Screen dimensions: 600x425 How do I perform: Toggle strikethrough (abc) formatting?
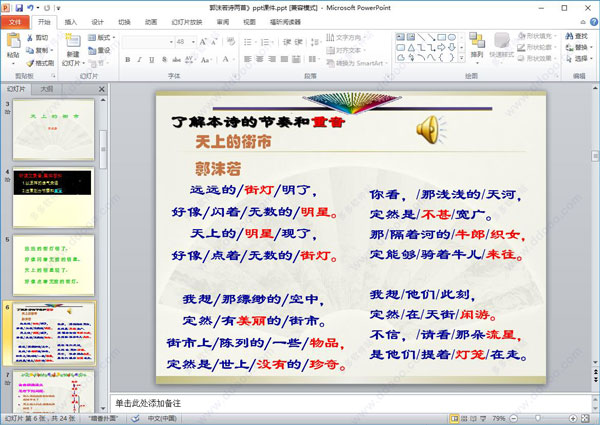(x=176, y=59)
